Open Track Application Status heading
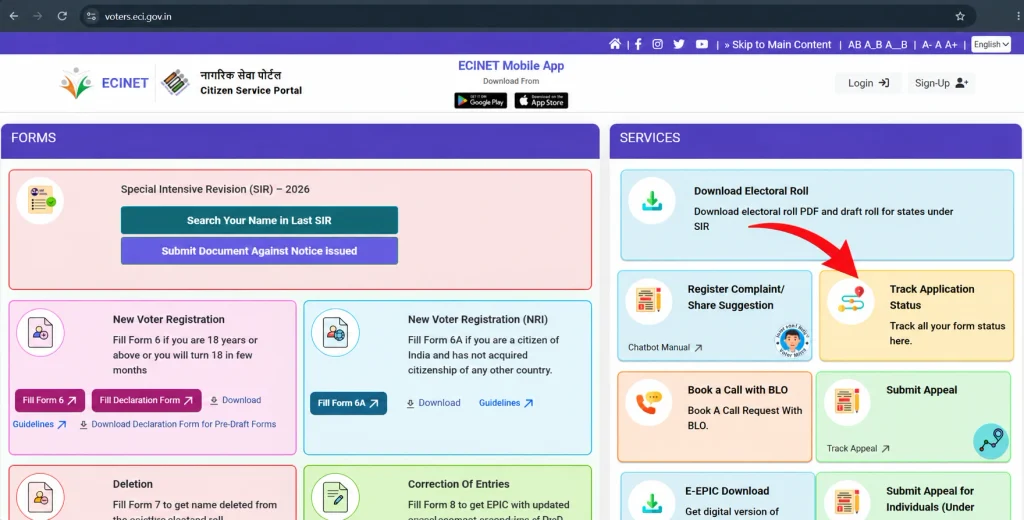Screen dimensions: 1024x520 (x=932, y=297)
